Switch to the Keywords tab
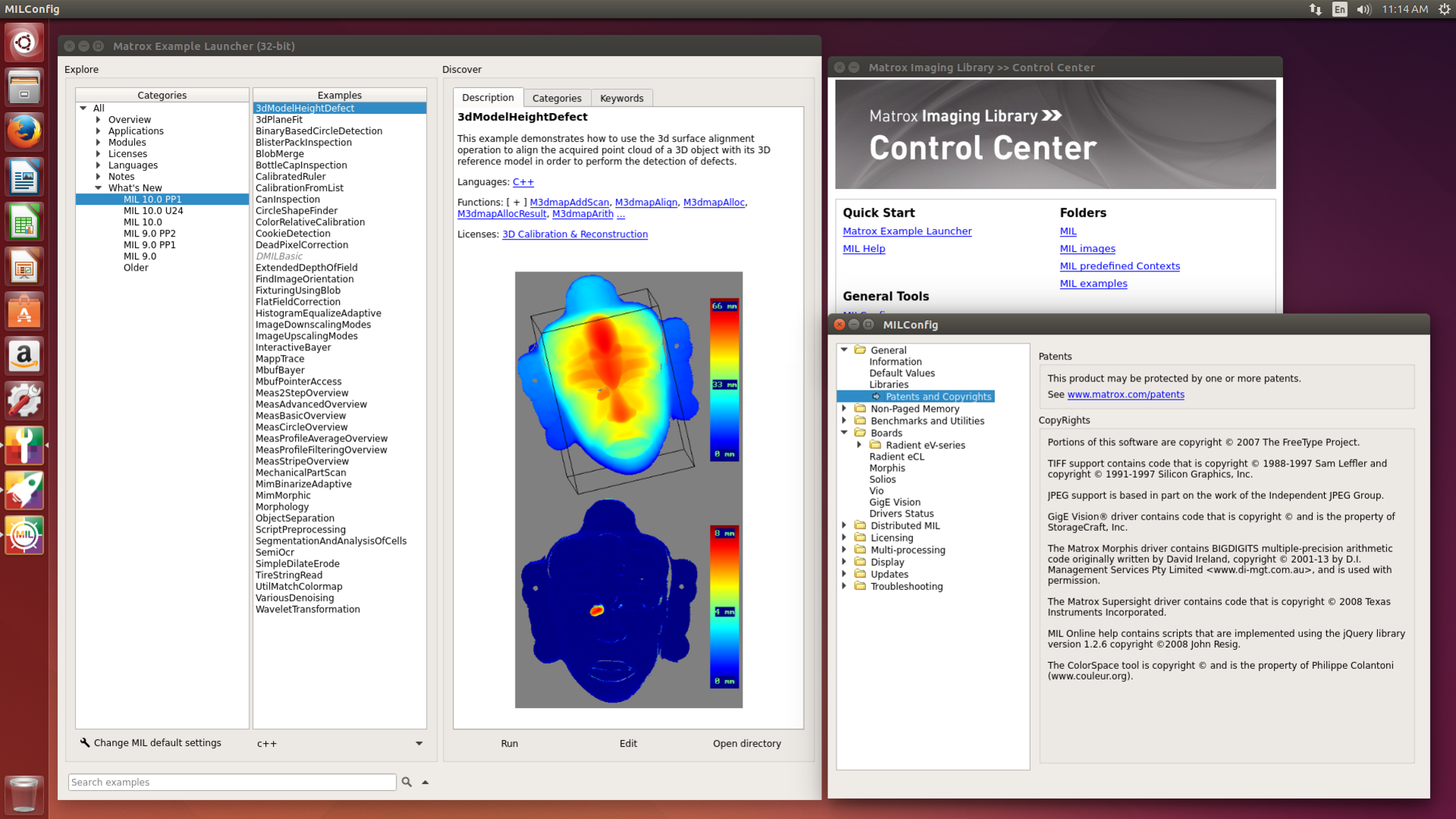1456x819 pixels. click(x=621, y=98)
